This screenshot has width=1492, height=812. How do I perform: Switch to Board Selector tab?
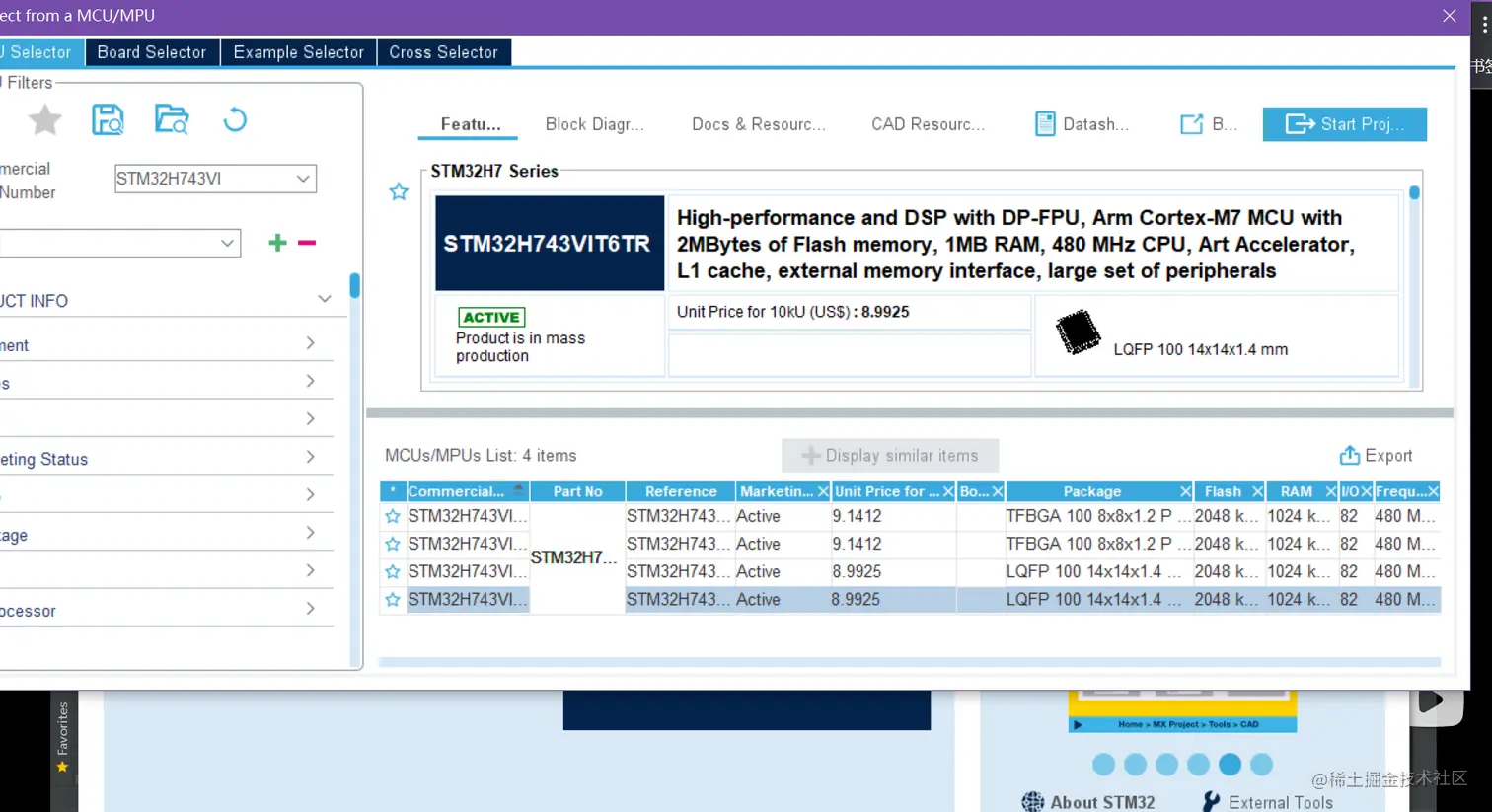click(x=152, y=52)
